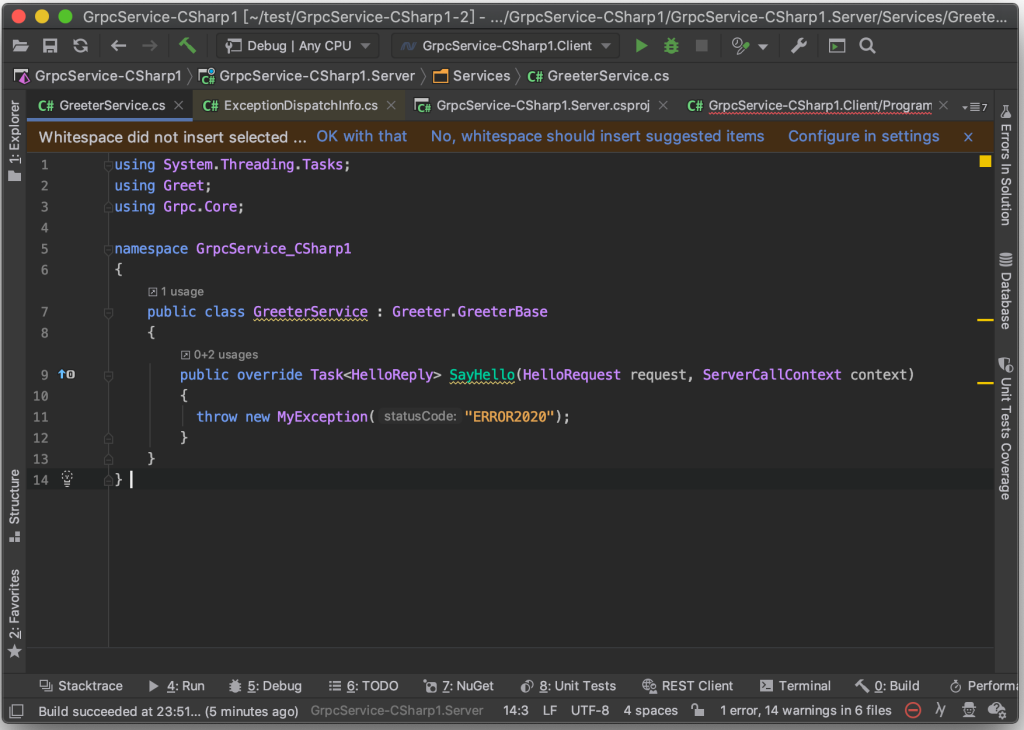Switch to the ExceptionDispatchInfo.cs tab
The image size is (1024, 730).
(300, 106)
